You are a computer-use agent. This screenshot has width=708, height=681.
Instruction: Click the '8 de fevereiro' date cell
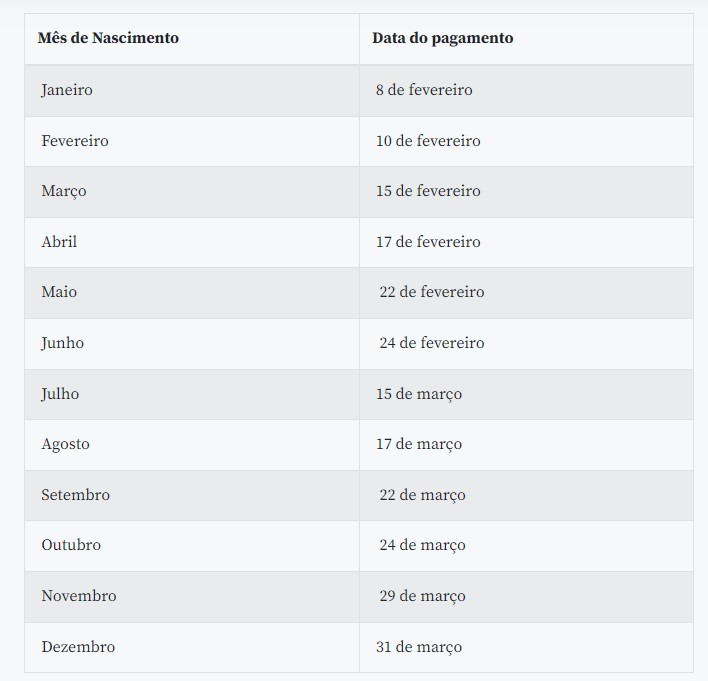tap(424, 90)
